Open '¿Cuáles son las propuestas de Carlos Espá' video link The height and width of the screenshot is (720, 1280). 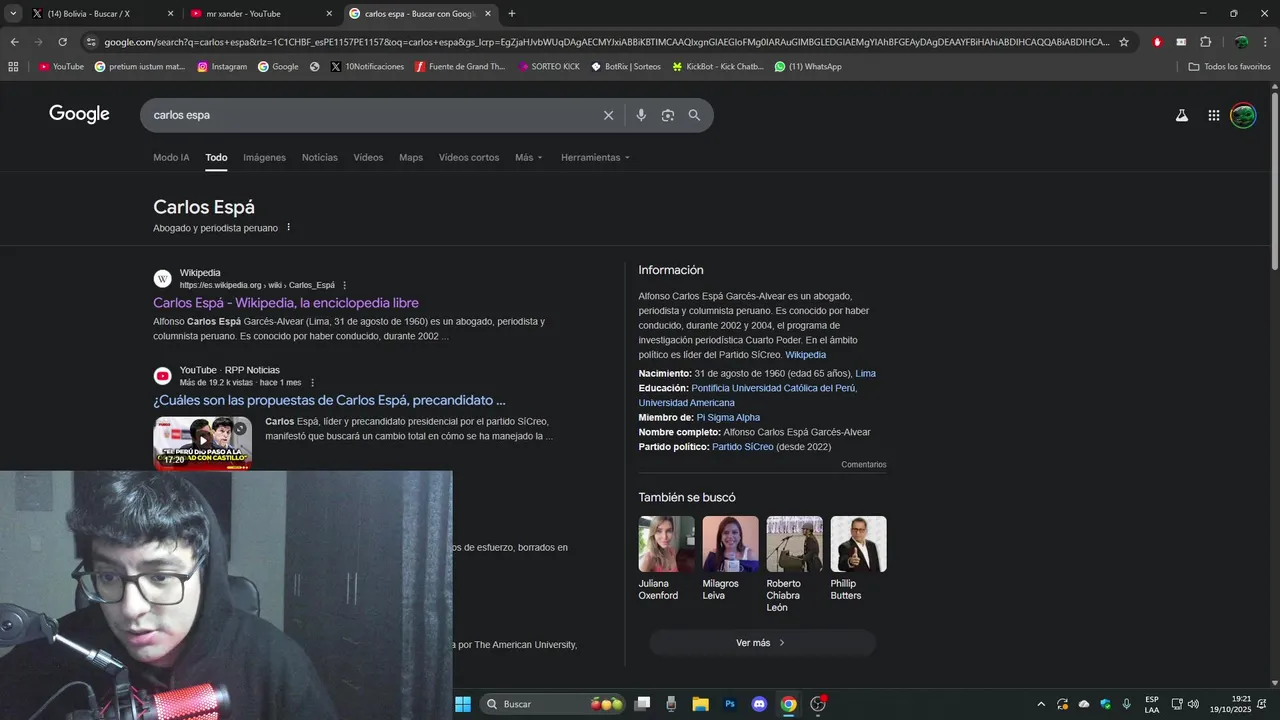pos(329,400)
